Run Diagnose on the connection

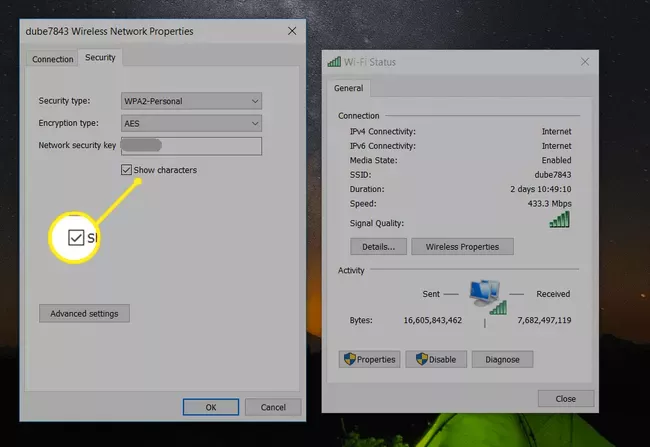[502, 359]
